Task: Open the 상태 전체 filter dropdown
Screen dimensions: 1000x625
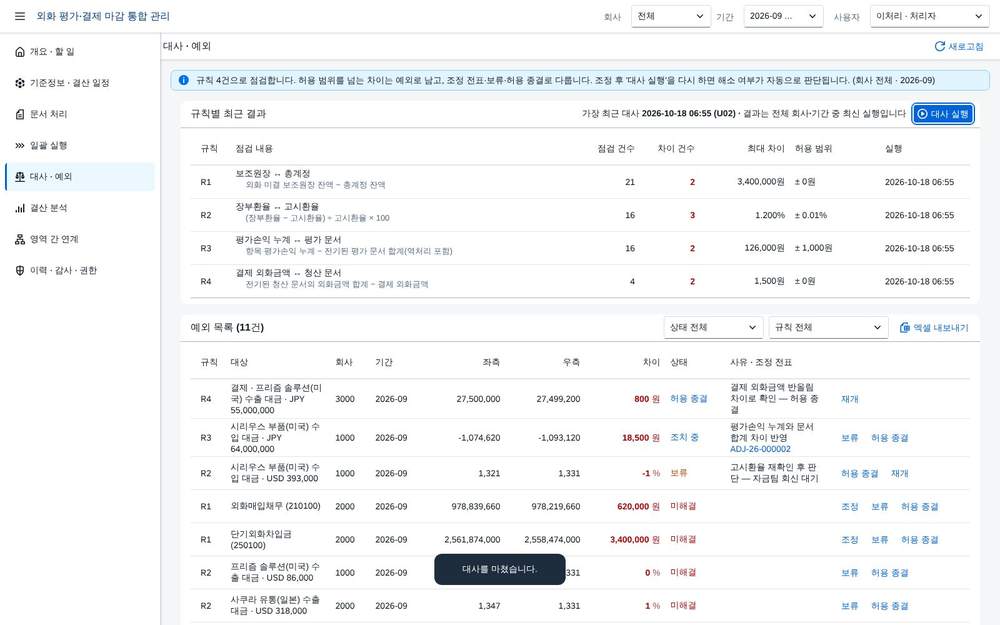Action: (x=713, y=328)
